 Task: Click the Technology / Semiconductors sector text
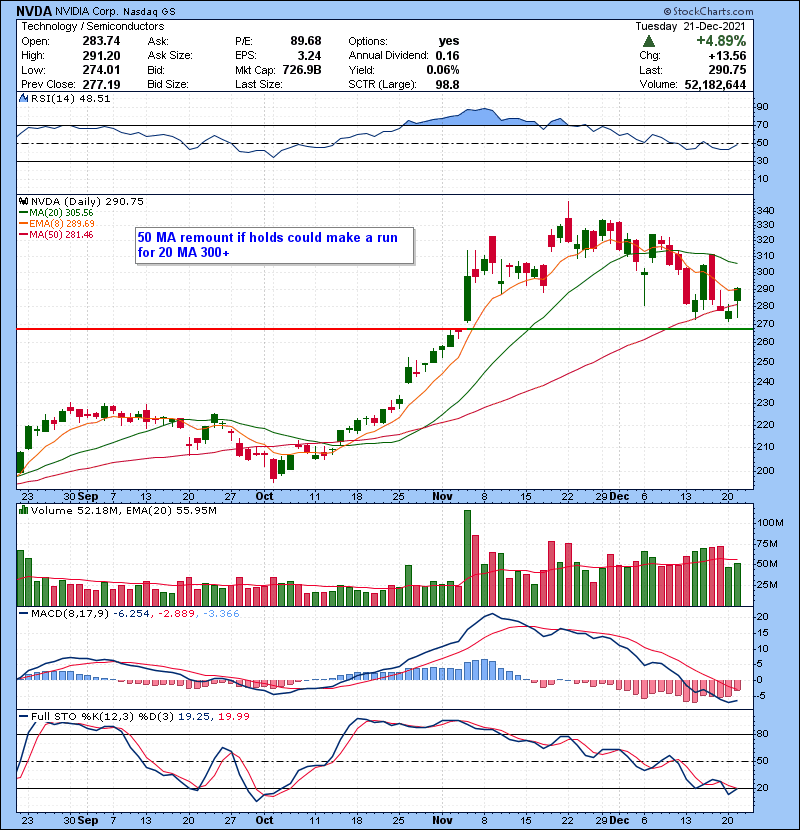[x=93, y=26]
